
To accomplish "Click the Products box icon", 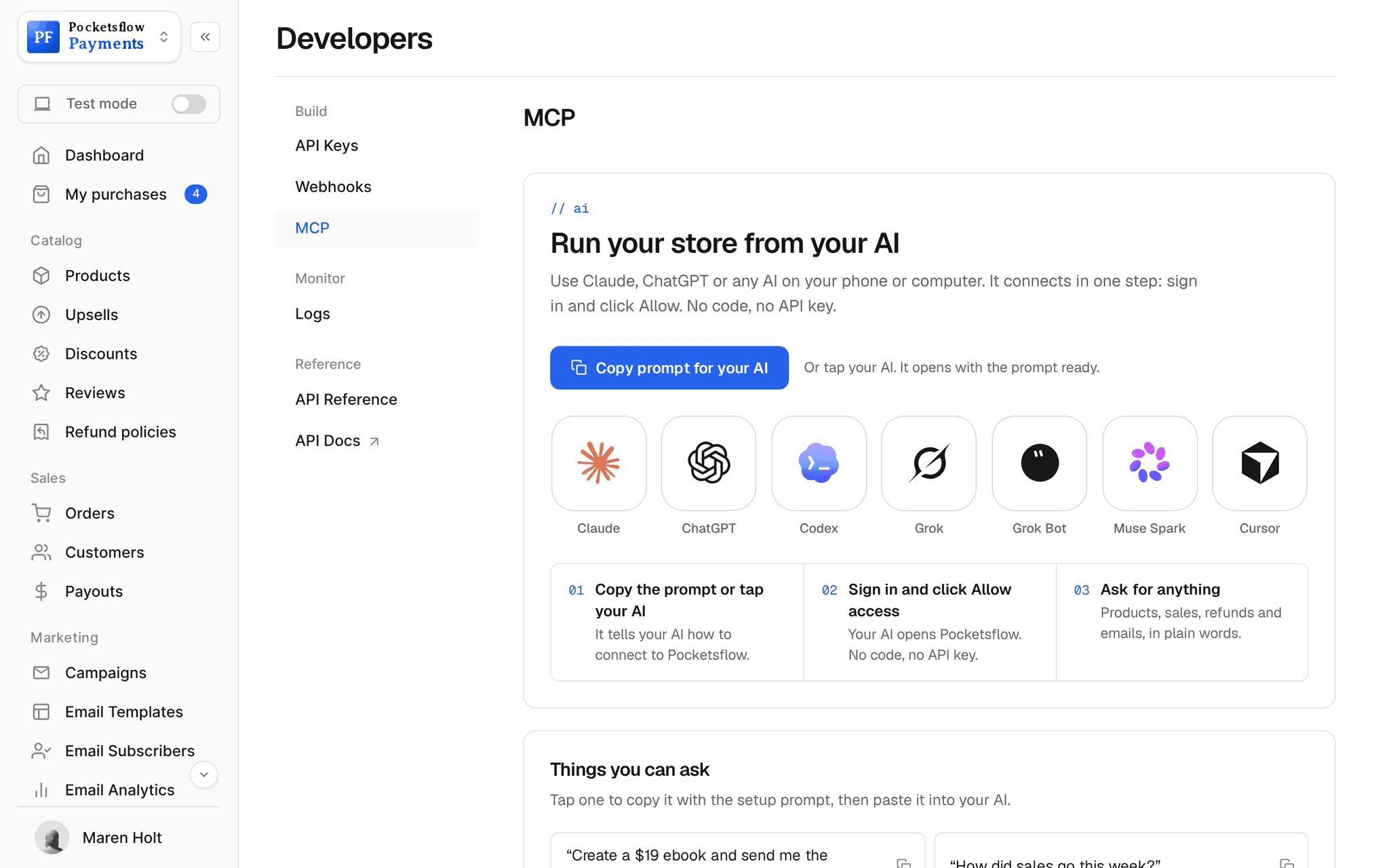I will pyautogui.click(x=41, y=275).
